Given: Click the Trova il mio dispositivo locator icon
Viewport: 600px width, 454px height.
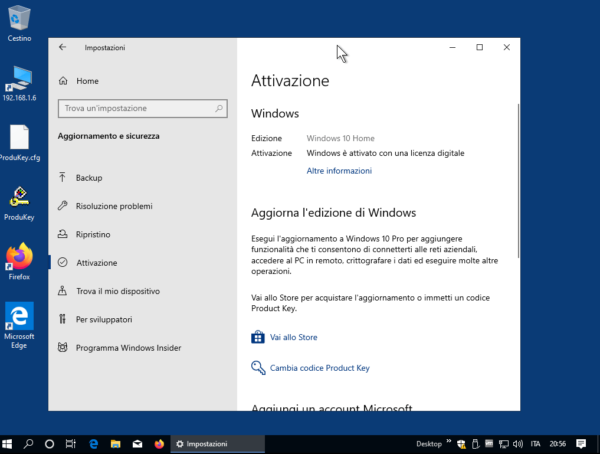Looking at the screenshot, I should pos(62,291).
